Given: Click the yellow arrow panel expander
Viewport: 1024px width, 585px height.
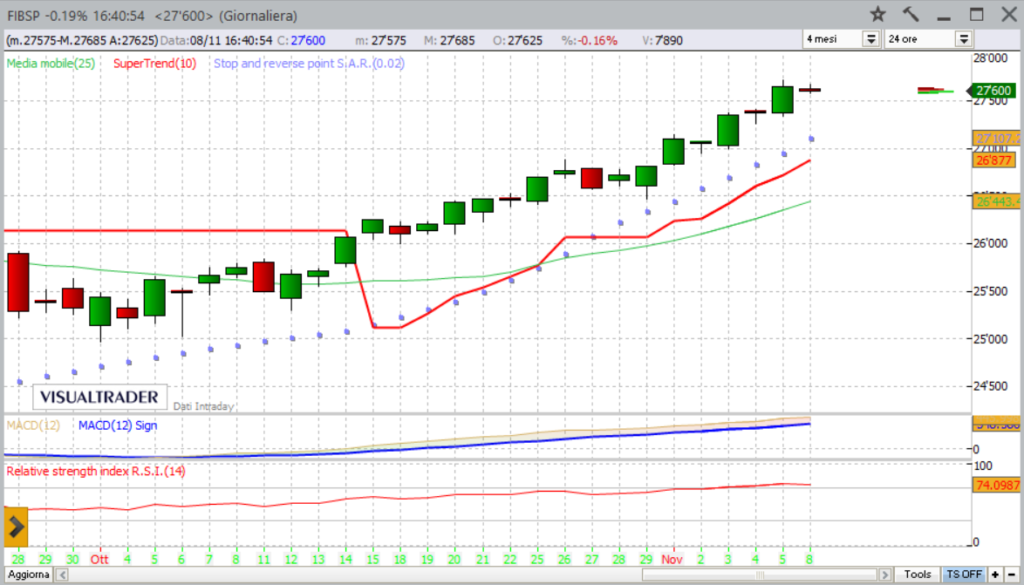Looking at the screenshot, I should tap(16, 524).
